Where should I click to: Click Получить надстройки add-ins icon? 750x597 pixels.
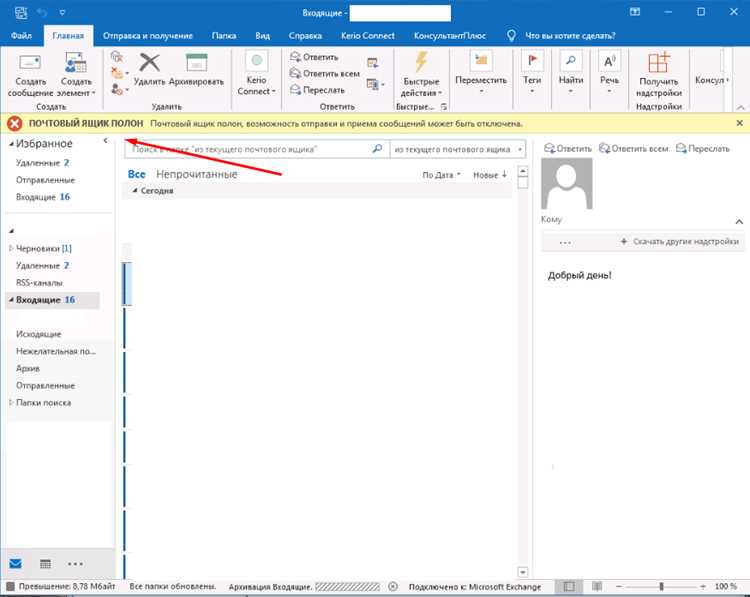click(x=659, y=74)
